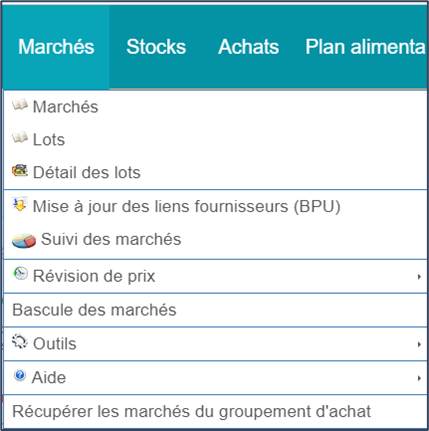
Task: Expand the Révision de prix submenu arrow
Action: click(x=419, y=277)
